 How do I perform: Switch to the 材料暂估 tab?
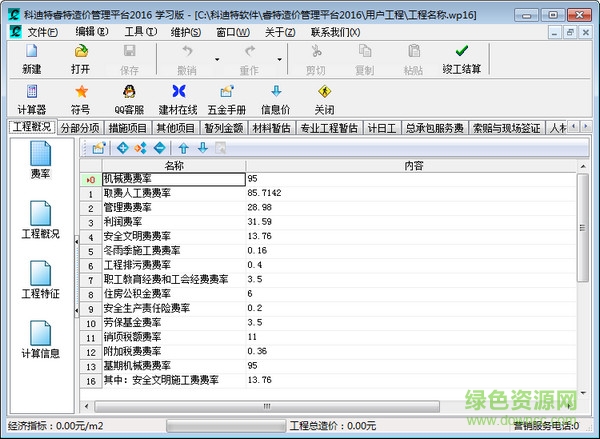click(x=272, y=128)
